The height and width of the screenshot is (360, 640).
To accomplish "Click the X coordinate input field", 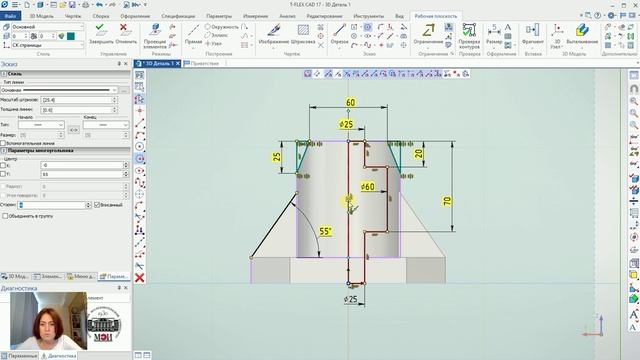I will [82, 165].
